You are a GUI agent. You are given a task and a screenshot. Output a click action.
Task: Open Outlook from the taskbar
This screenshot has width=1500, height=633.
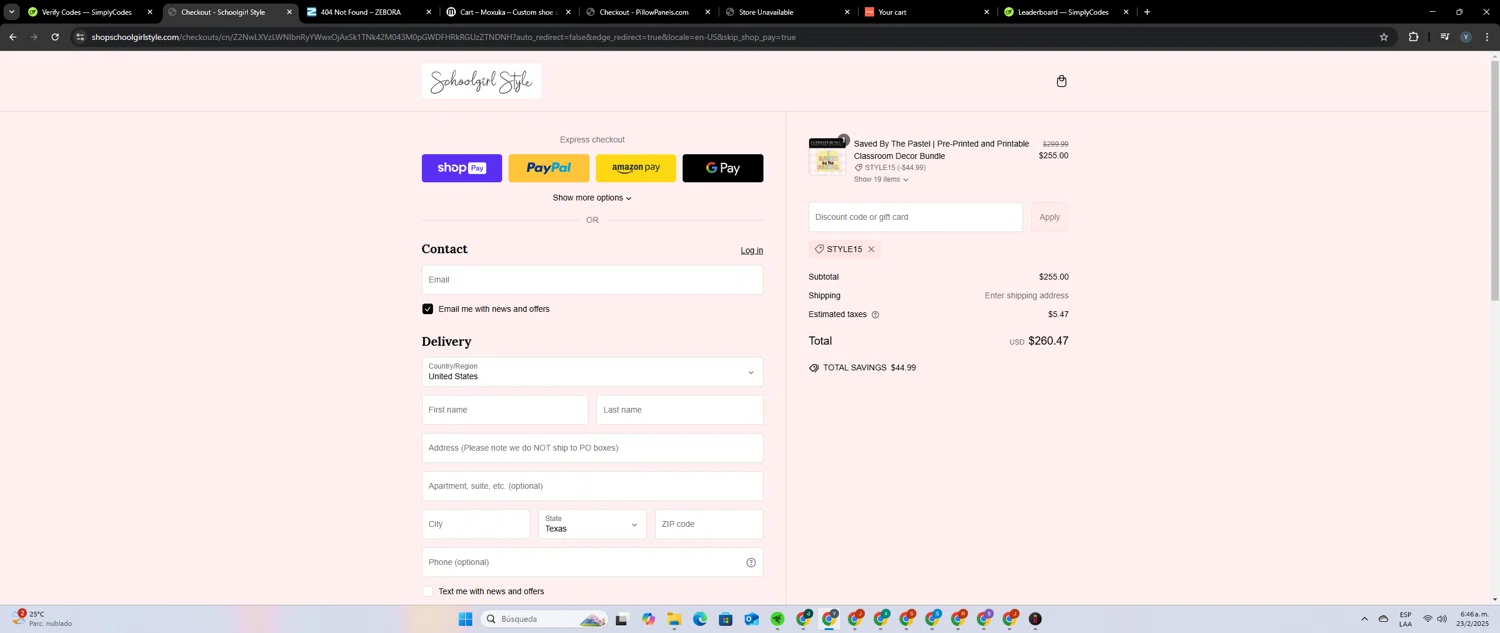tap(751, 619)
